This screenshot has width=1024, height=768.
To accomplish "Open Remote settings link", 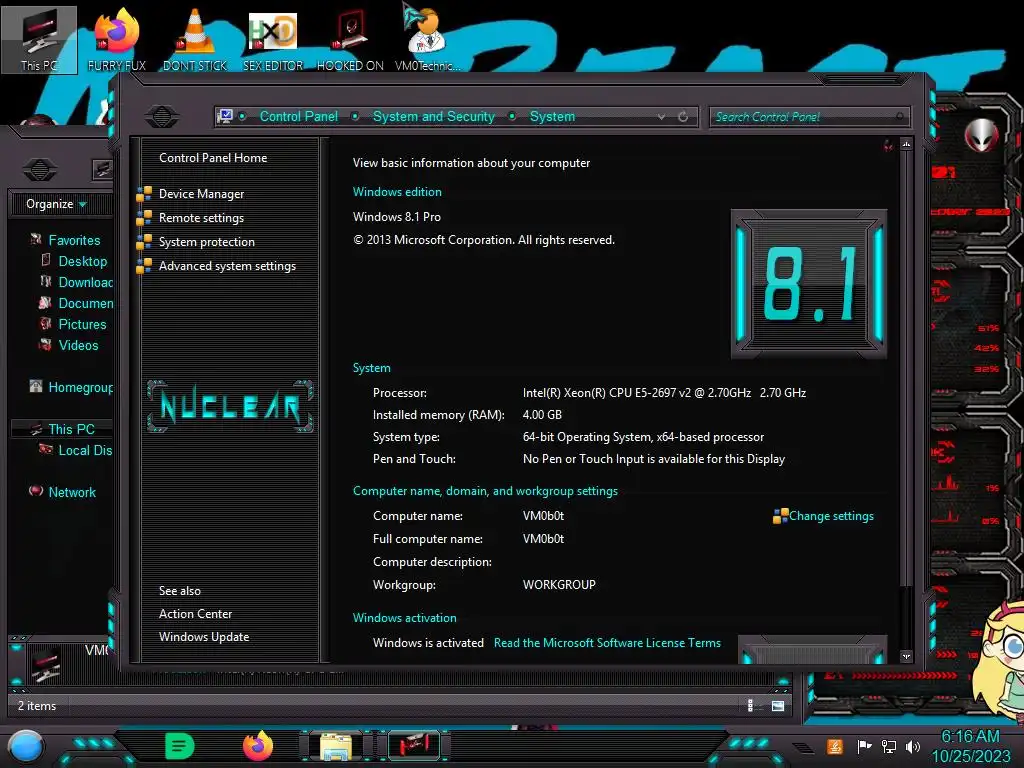I will 201,218.
